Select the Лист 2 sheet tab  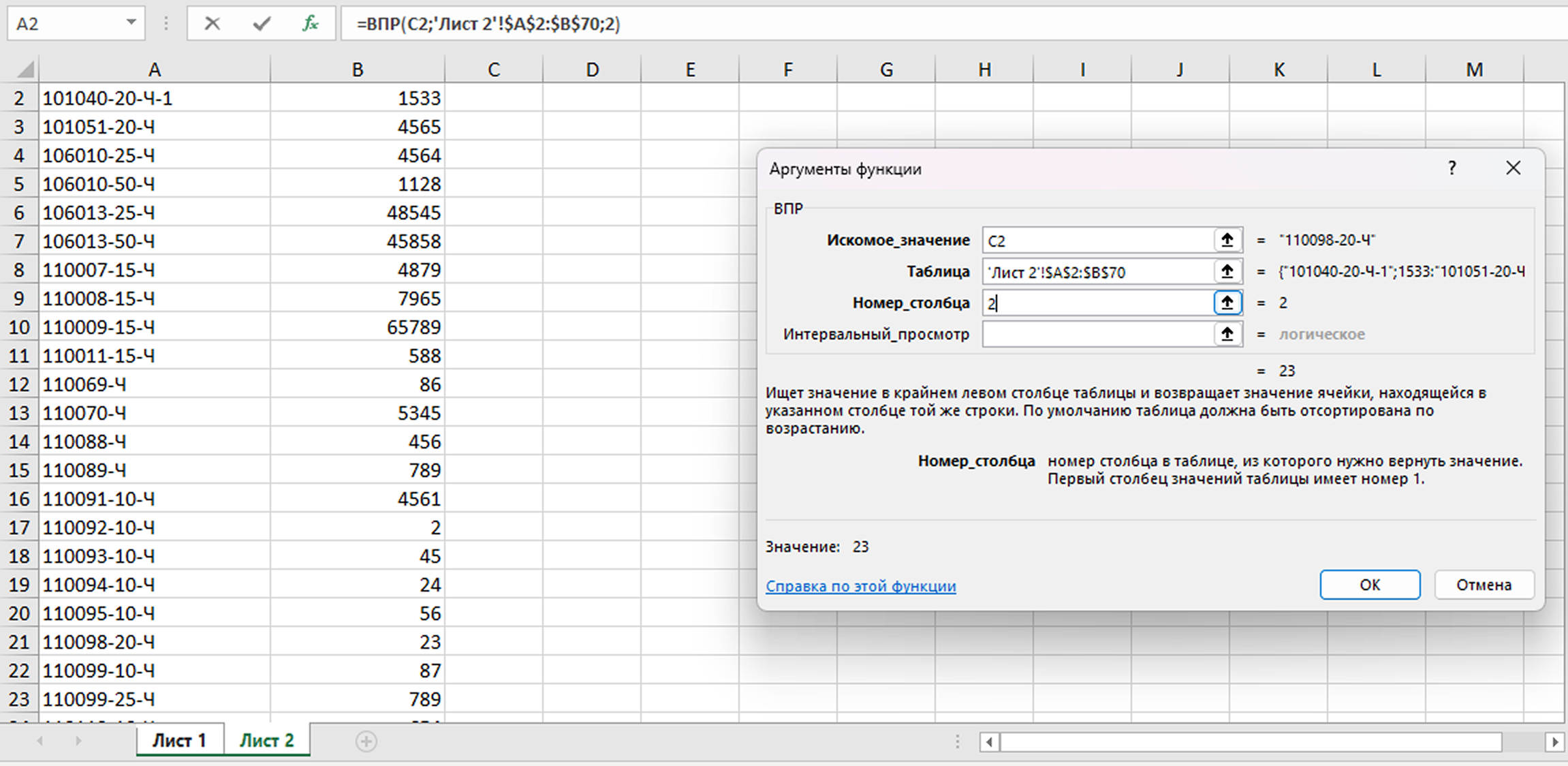266,741
